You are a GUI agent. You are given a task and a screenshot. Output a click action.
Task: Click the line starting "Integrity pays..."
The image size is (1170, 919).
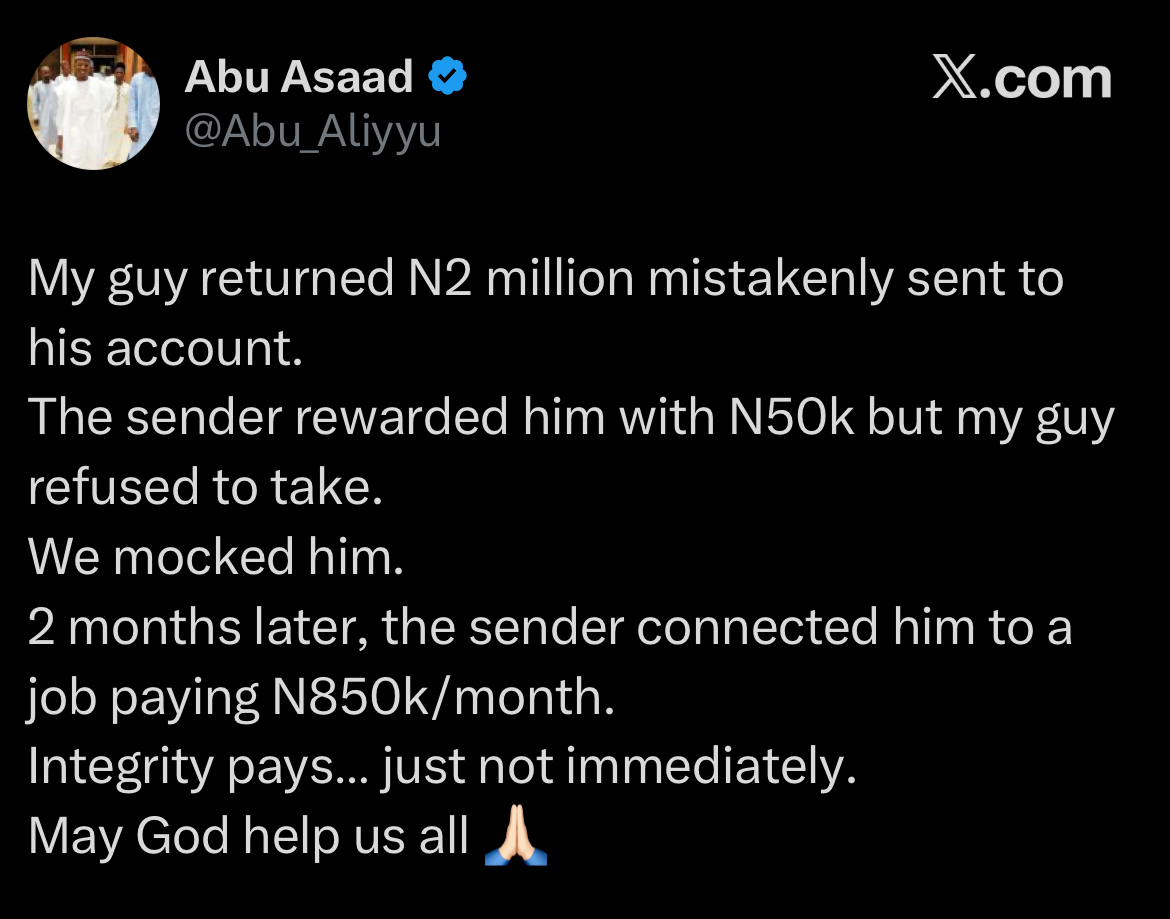tap(442, 767)
